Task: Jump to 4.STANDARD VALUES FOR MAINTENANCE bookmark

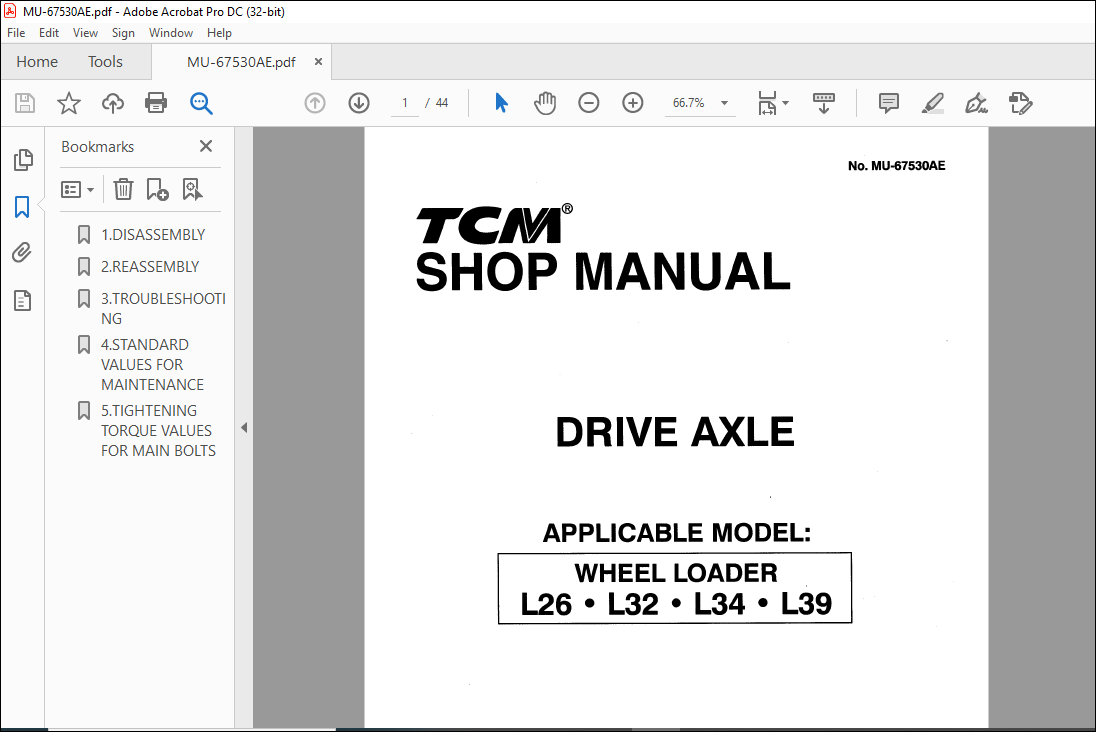Action: coord(152,364)
